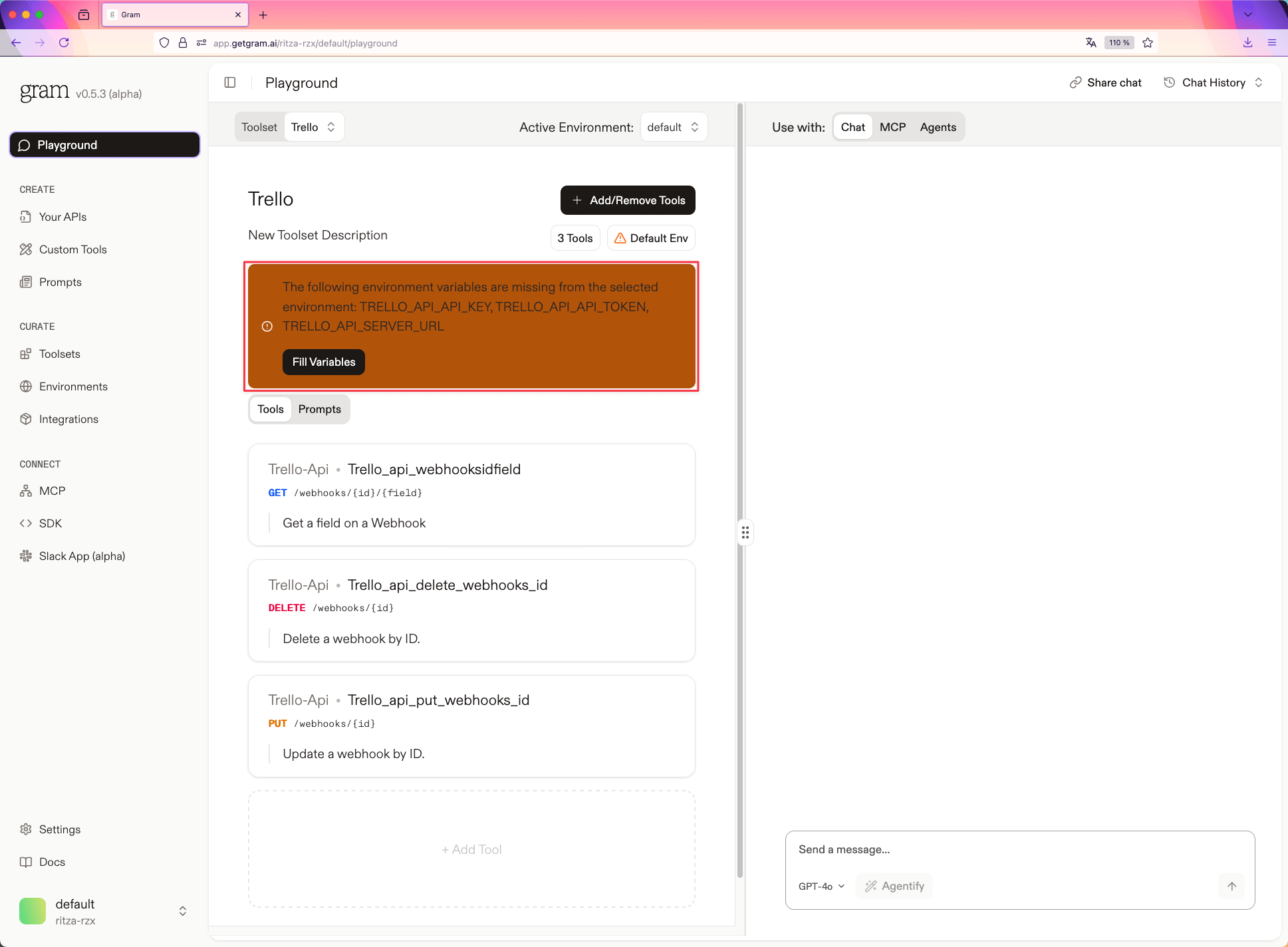
Task: Click the tracking protection shield icon
Action: pyautogui.click(x=164, y=43)
